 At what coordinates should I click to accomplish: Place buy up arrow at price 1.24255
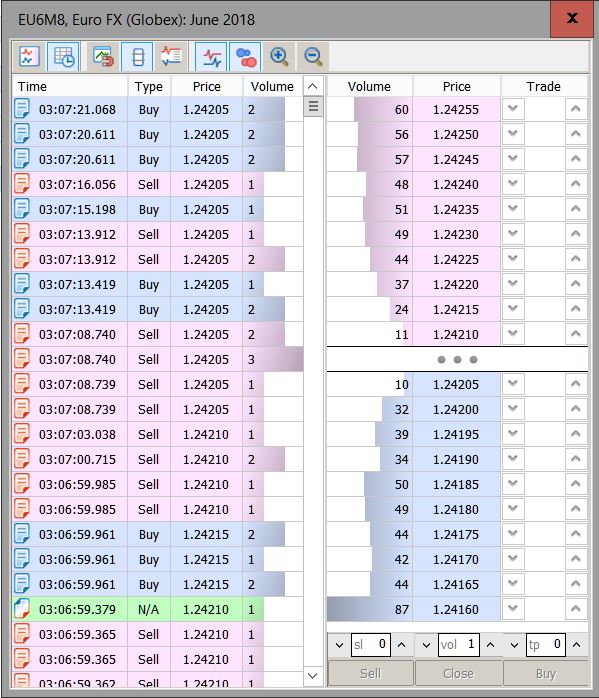(x=576, y=109)
